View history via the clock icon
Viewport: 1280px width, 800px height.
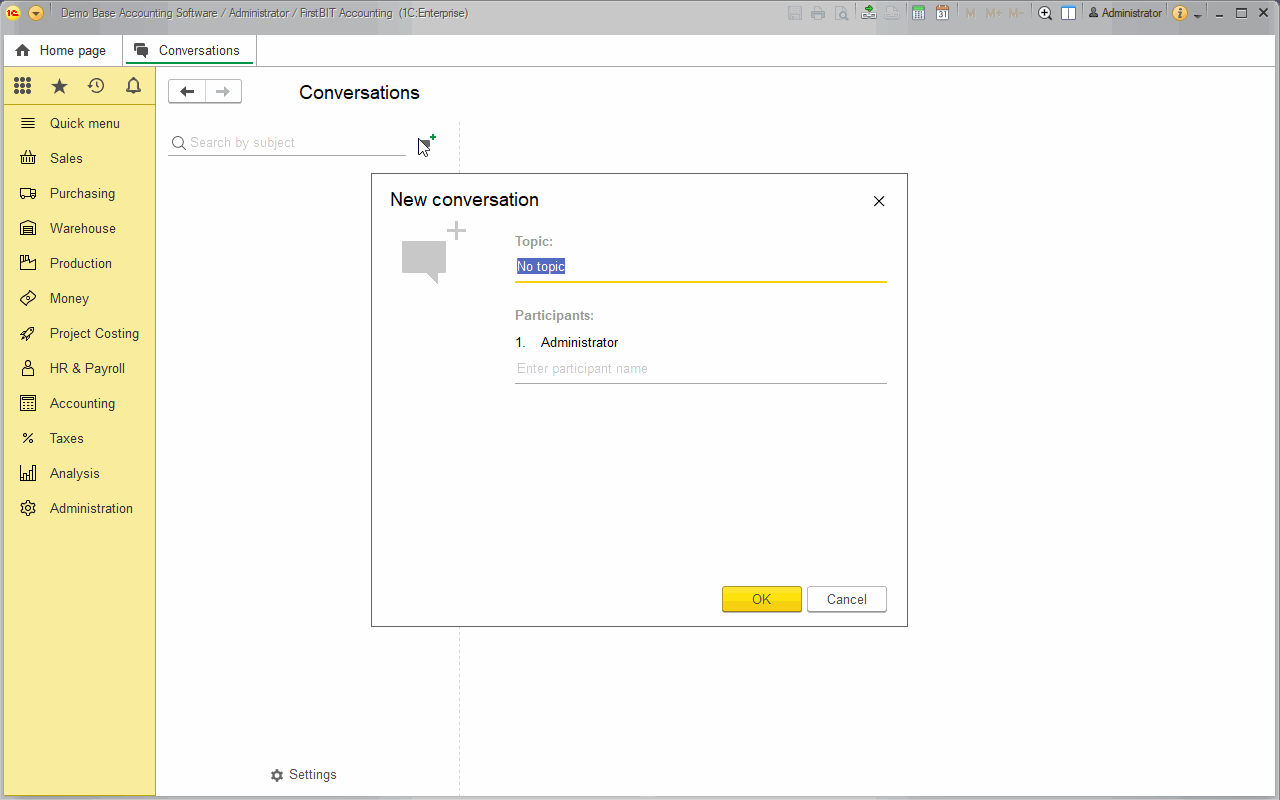point(96,85)
